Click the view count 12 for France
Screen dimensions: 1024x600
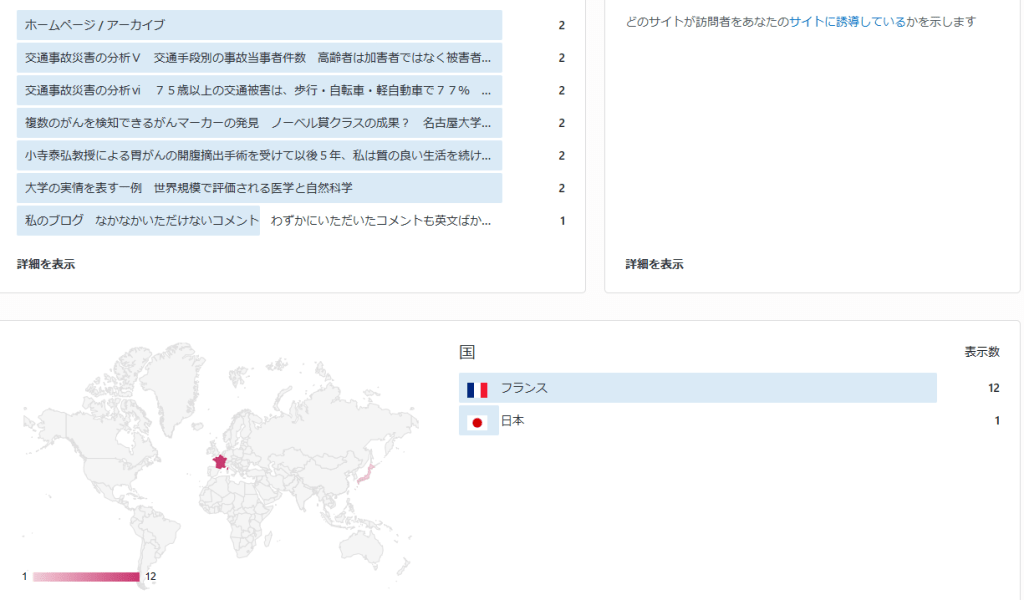coord(992,388)
